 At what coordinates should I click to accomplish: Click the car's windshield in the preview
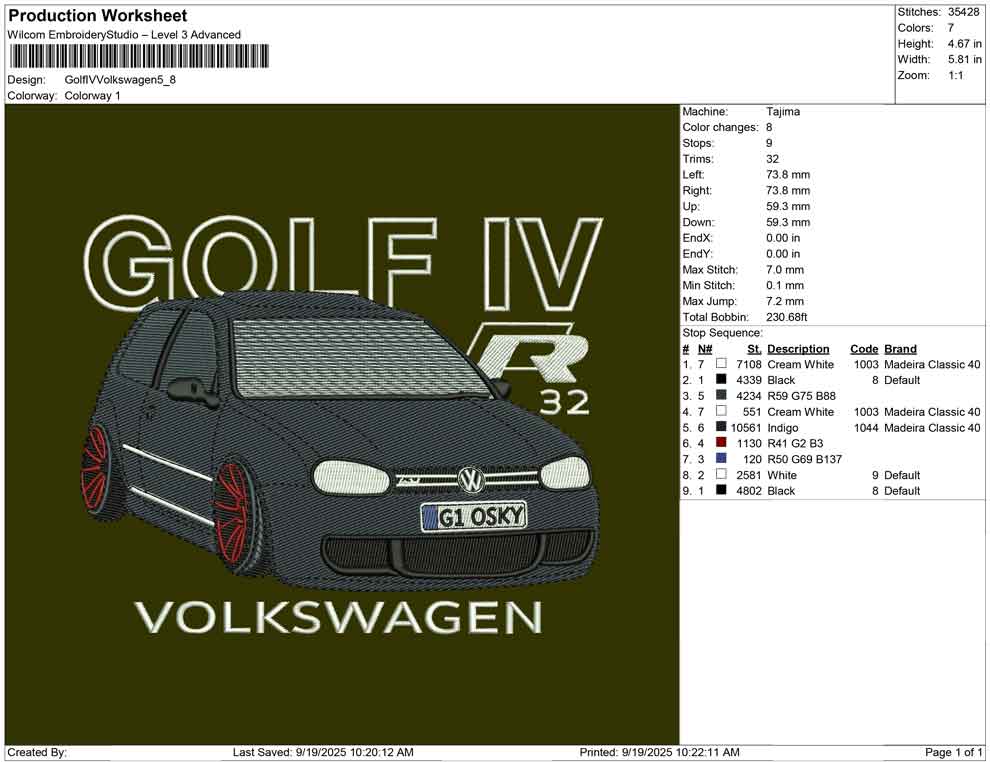[354, 359]
